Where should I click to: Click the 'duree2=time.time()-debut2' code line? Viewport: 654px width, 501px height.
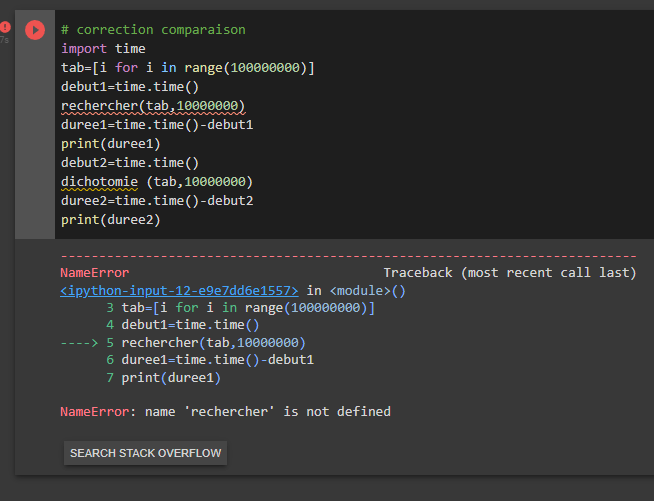click(157, 200)
